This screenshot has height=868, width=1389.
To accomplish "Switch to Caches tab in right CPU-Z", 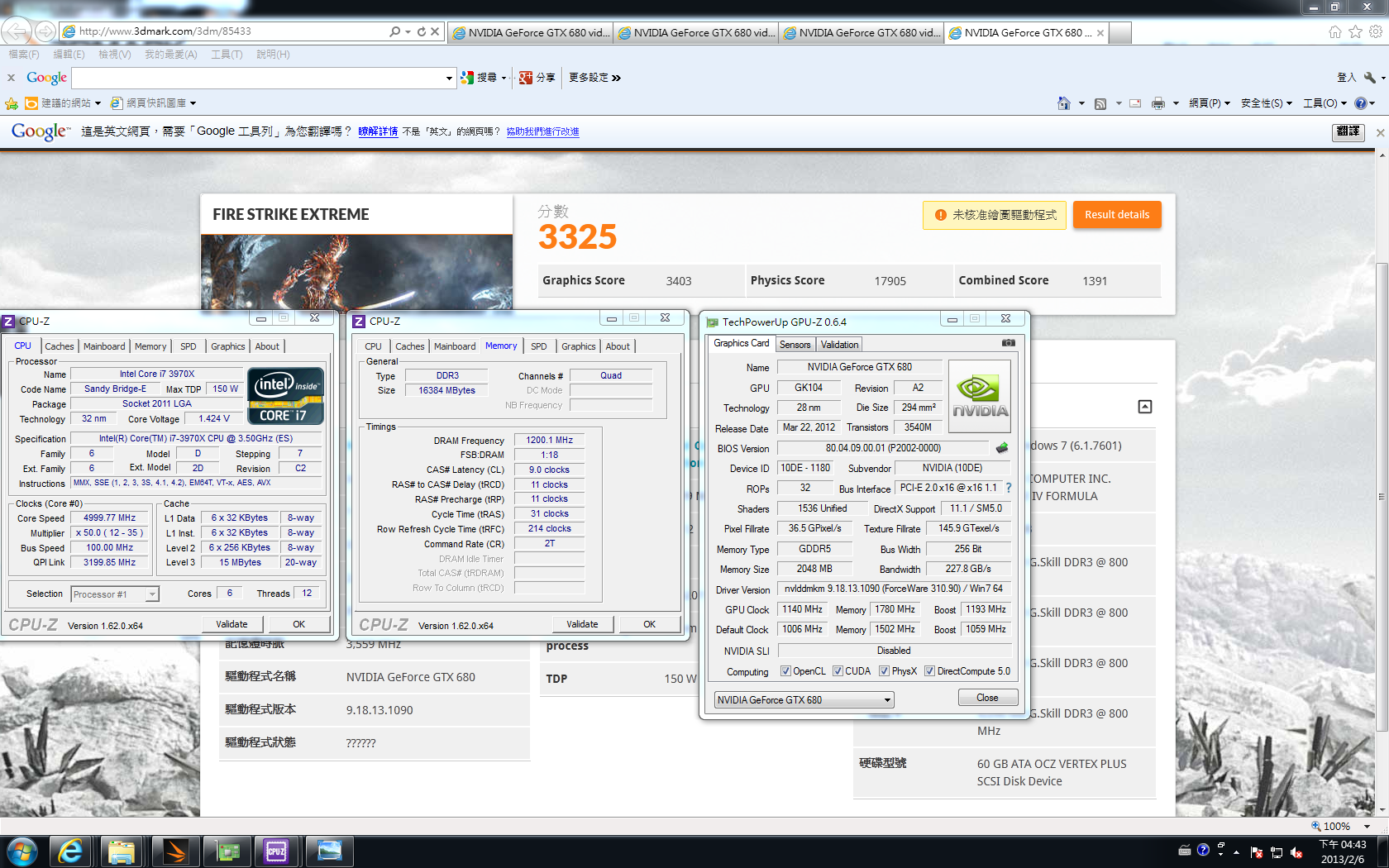I will click(x=409, y=346).
